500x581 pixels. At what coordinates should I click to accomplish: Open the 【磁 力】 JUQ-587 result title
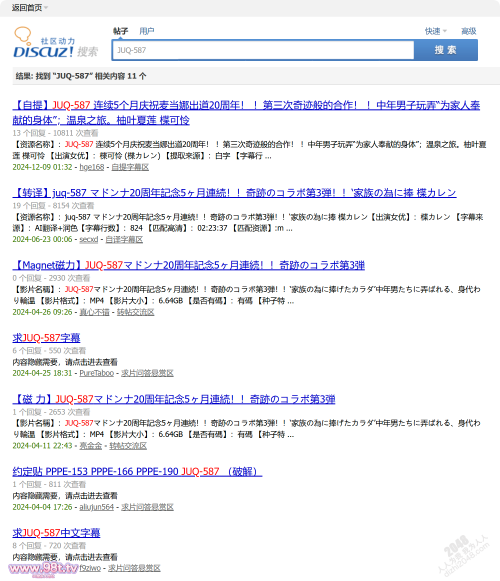[174, 399]
